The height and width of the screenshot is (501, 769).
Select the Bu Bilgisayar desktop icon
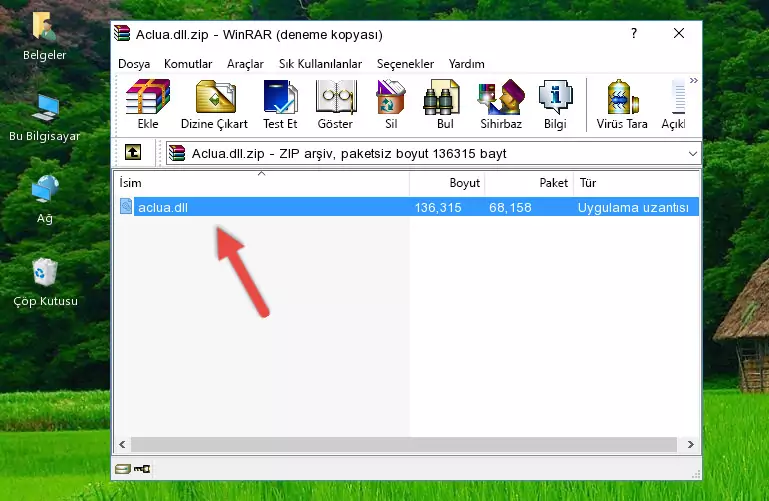coord(45,118)
